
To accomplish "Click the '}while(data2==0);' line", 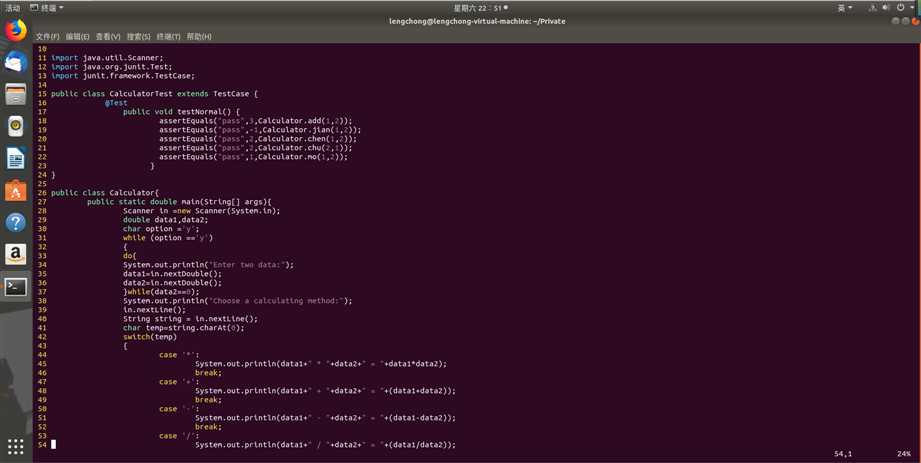I will coord(161,292).
